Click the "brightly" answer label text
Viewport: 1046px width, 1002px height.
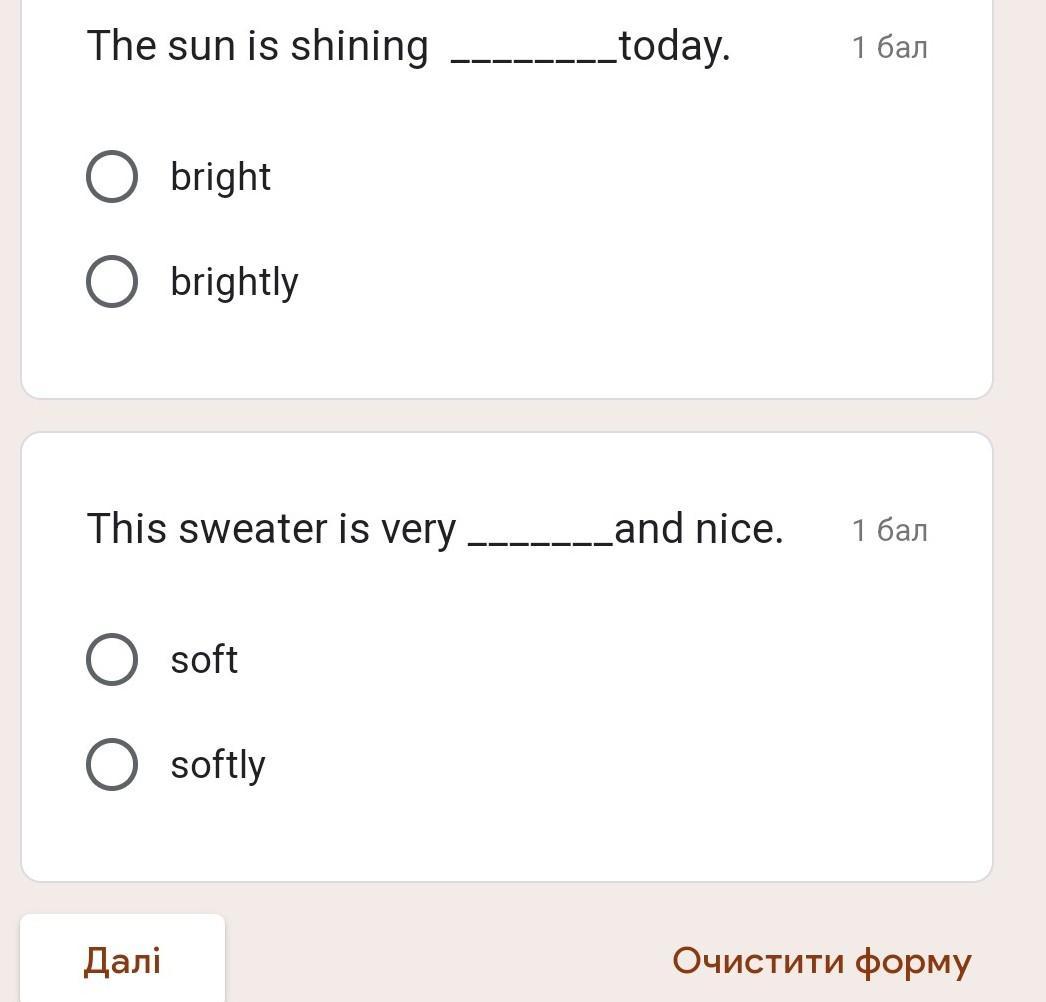(x=234, y=282)
